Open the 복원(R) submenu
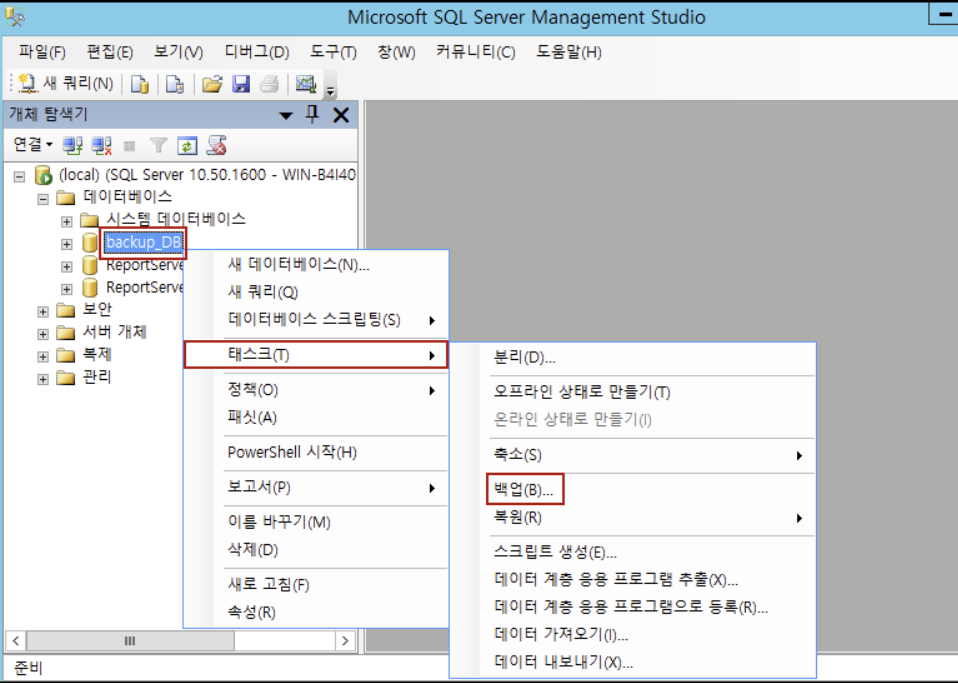The width and height of the screenshot is (958, 683). tap(632, 517)
